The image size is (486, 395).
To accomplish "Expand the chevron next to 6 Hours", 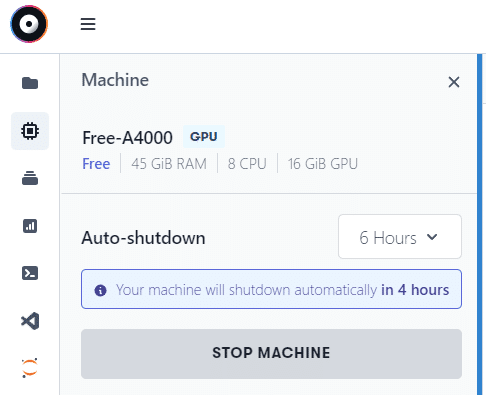I will (432, 237).
